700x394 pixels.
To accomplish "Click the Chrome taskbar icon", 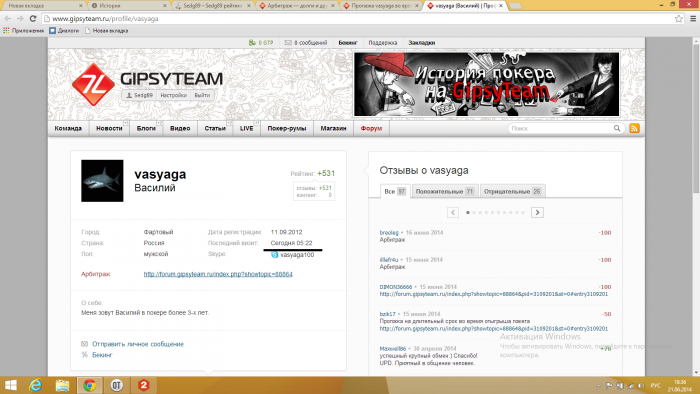I will pos(89,385).
